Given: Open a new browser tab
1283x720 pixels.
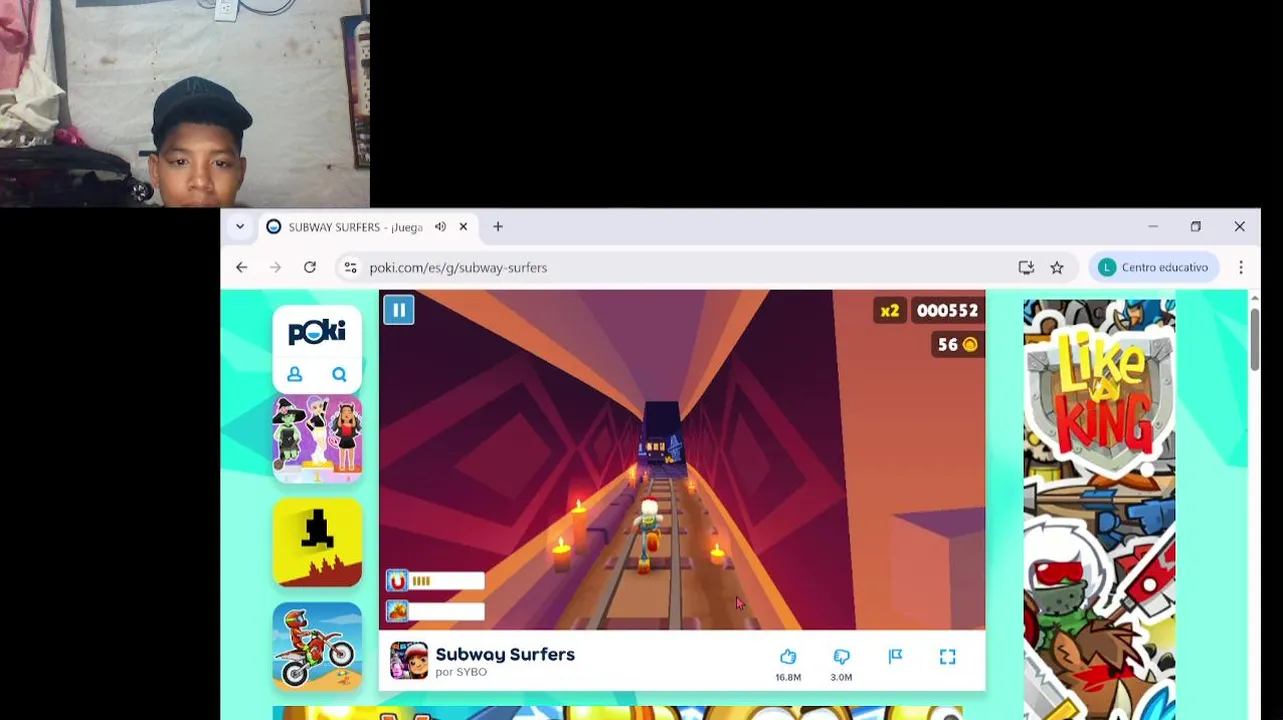Looking at the screenshot, I should pyautogui.click(x=498, y=227).
